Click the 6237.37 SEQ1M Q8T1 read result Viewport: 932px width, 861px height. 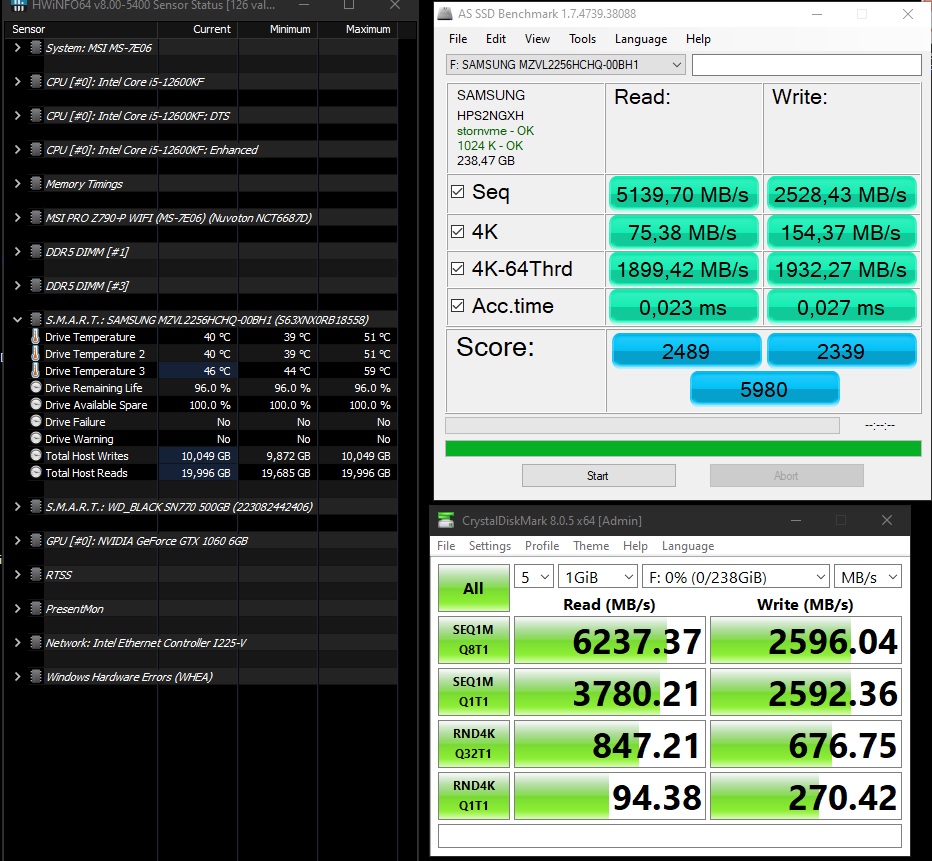(x=610, y=640)
